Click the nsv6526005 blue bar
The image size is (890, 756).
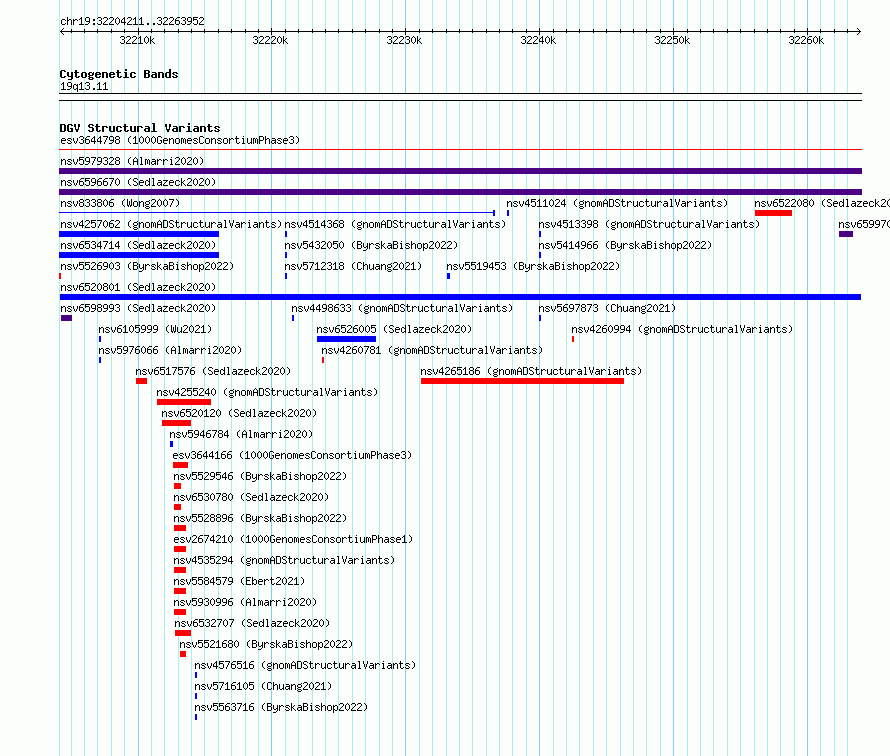pyautogui.click(x=346, y=339)
